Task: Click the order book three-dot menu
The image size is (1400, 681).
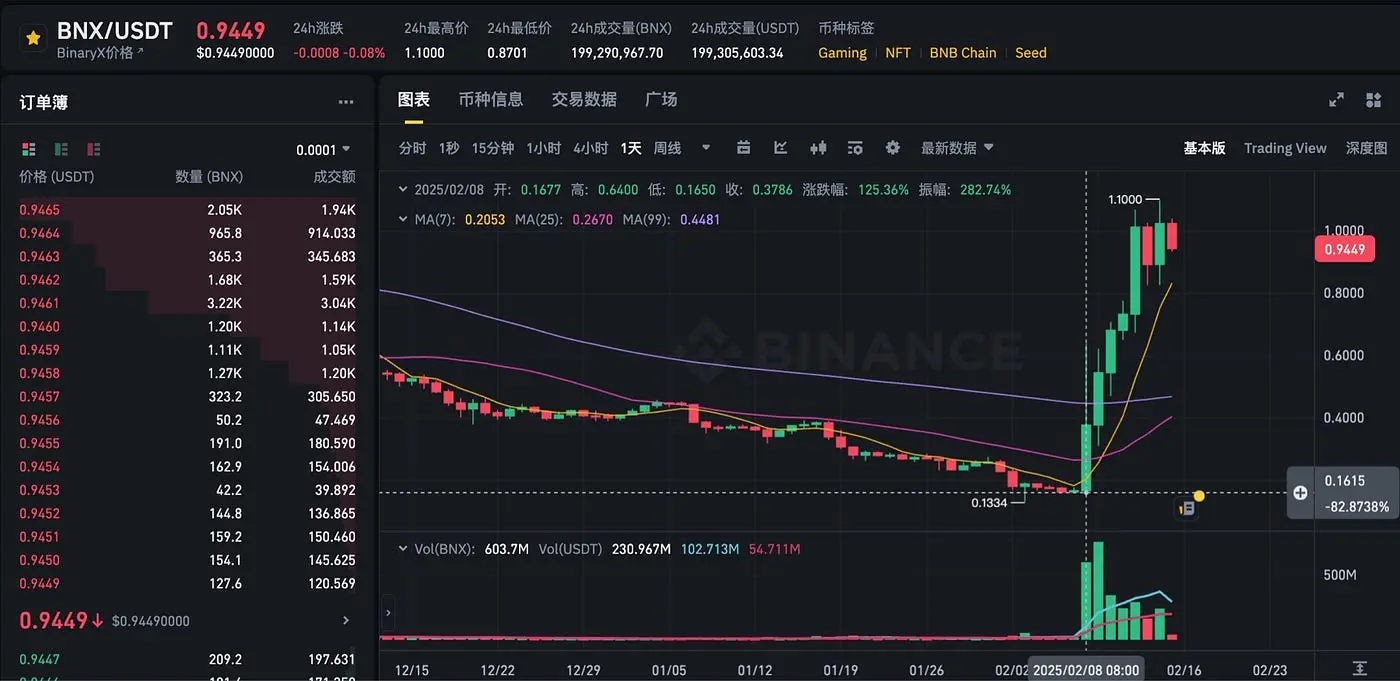Action: (346, 102)
